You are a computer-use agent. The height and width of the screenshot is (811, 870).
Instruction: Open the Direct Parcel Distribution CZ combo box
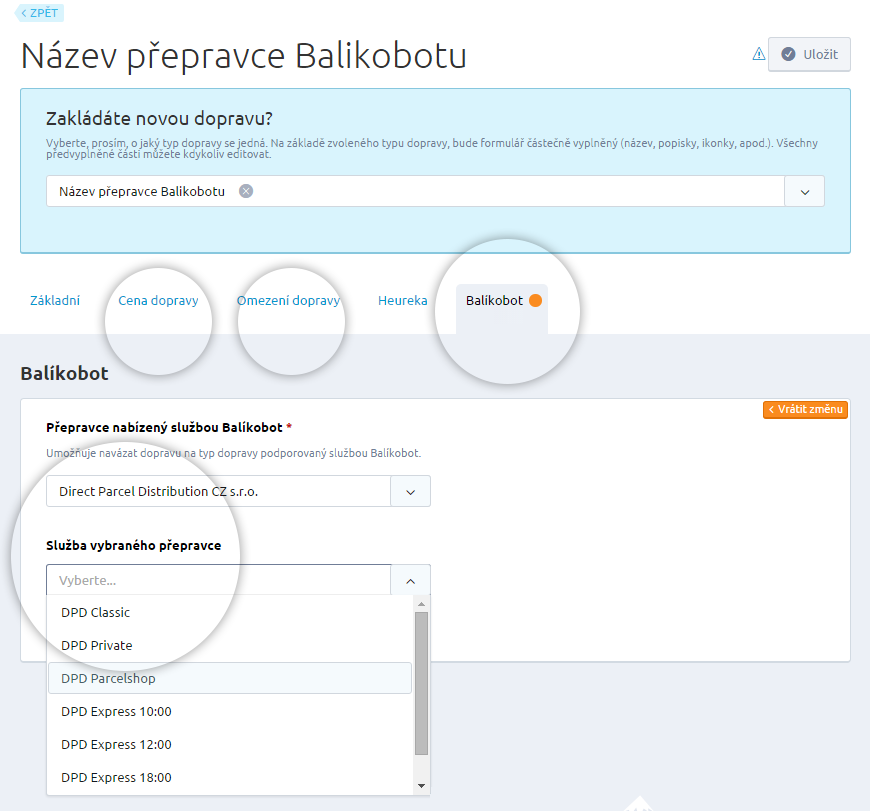pyautogui.click(x=239, y=491)
